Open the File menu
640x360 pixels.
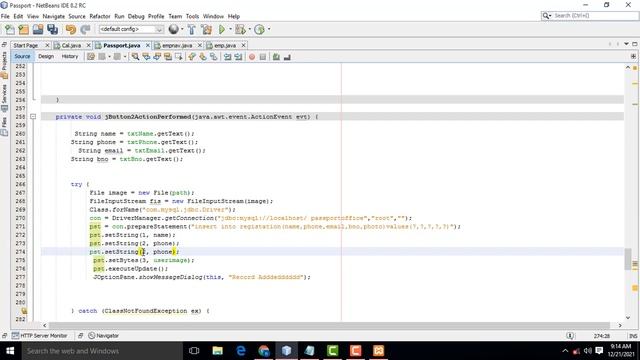5,16
